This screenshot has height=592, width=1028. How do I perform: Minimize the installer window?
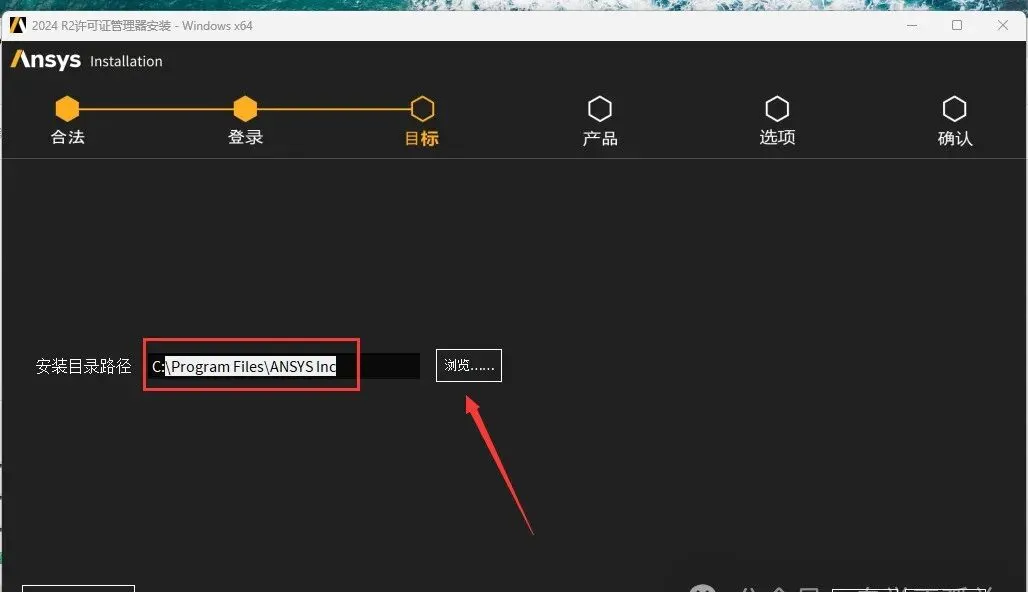(x=912, y=26)
